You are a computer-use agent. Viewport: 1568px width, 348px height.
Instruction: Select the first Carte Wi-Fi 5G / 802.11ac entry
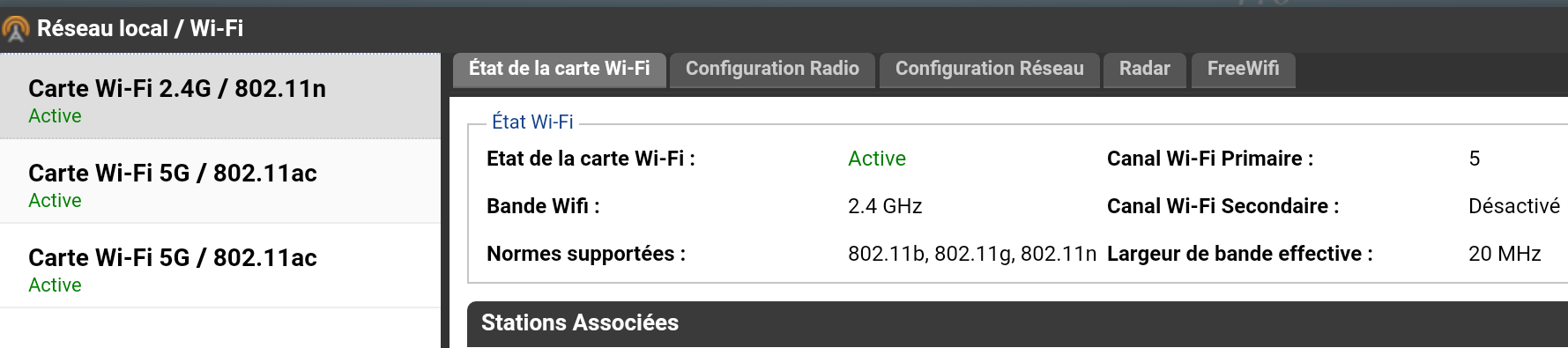[220, 181]
